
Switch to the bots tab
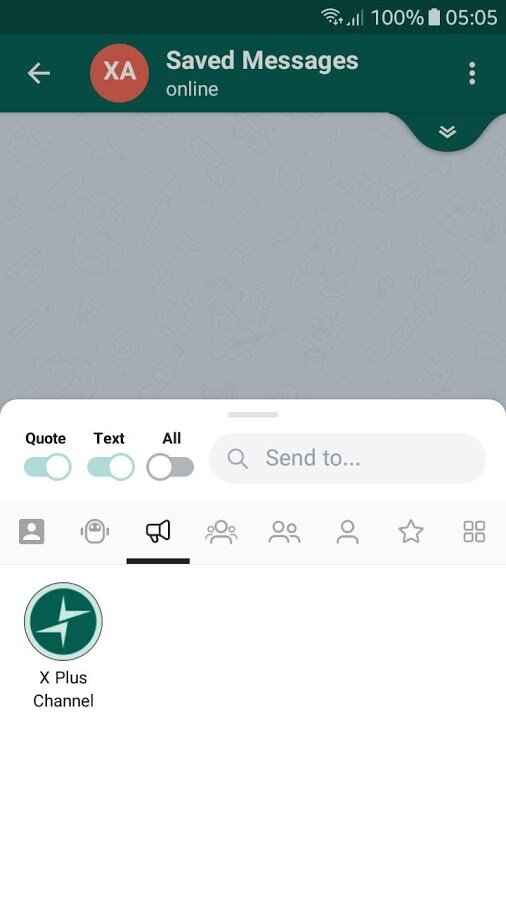point(95,532)
